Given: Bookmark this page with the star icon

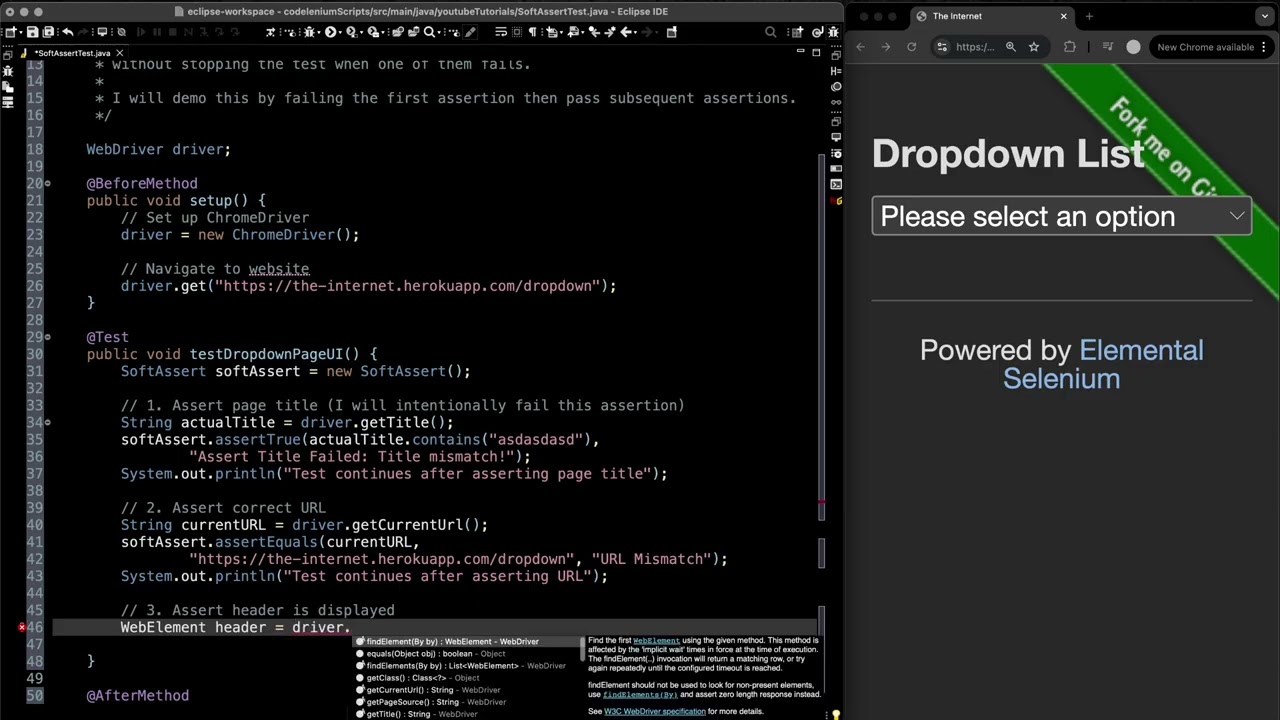Looking at the screenshot, I should (1034, 47).
